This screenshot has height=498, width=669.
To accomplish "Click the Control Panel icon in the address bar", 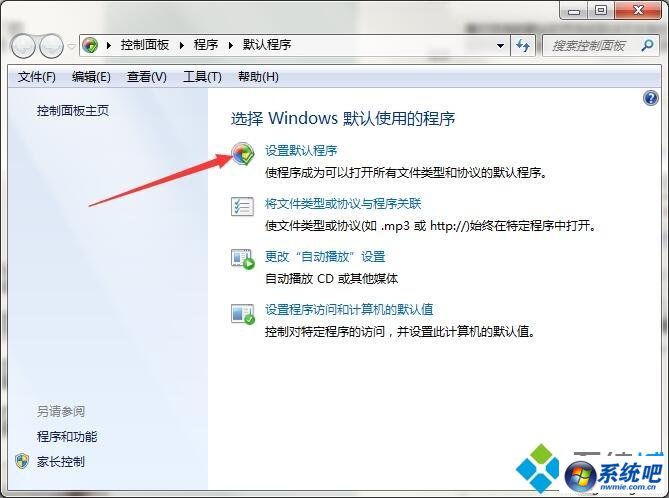I will click(x=90, y=45).
